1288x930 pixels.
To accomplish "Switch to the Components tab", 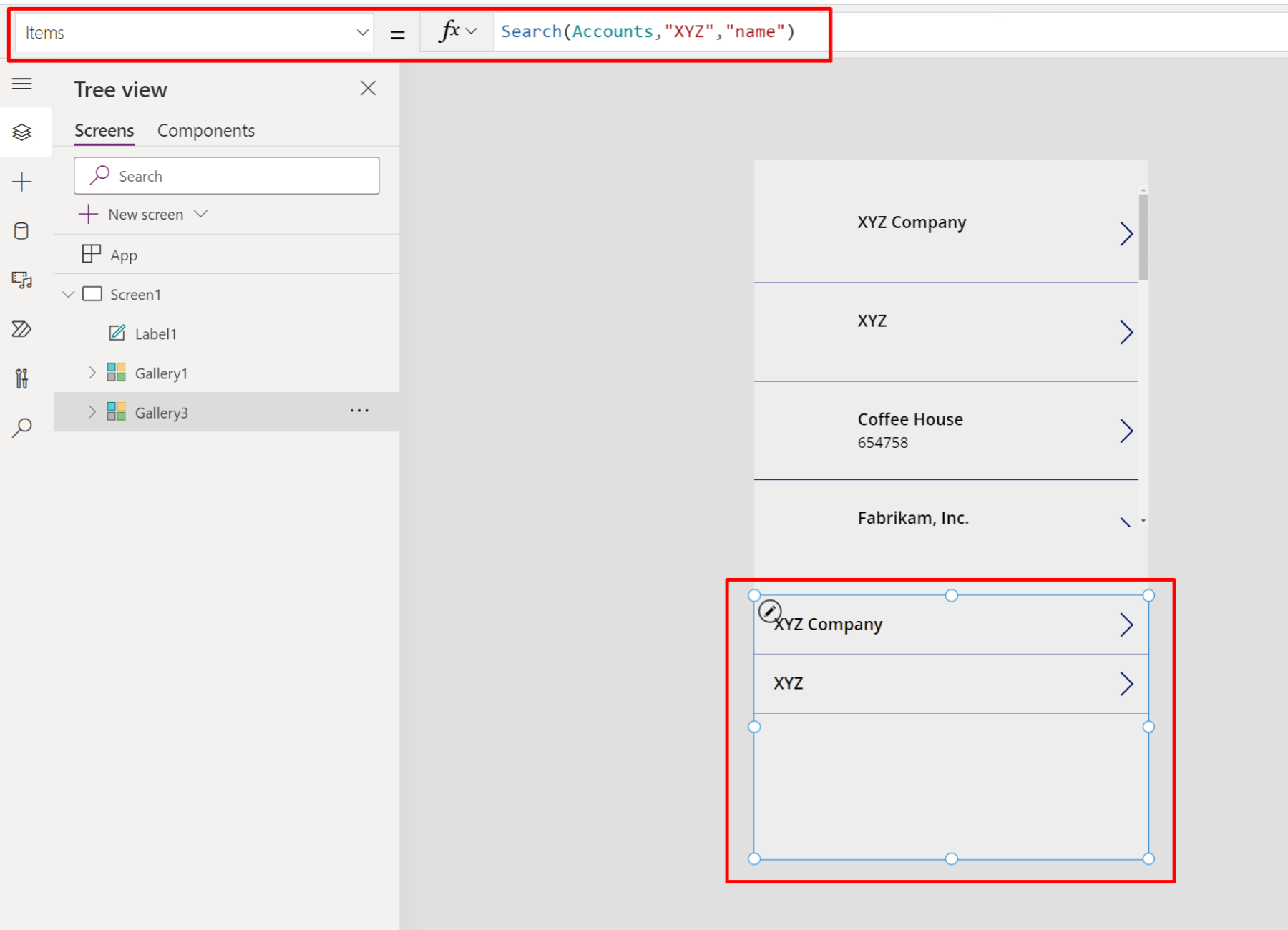I will [205, 129].
